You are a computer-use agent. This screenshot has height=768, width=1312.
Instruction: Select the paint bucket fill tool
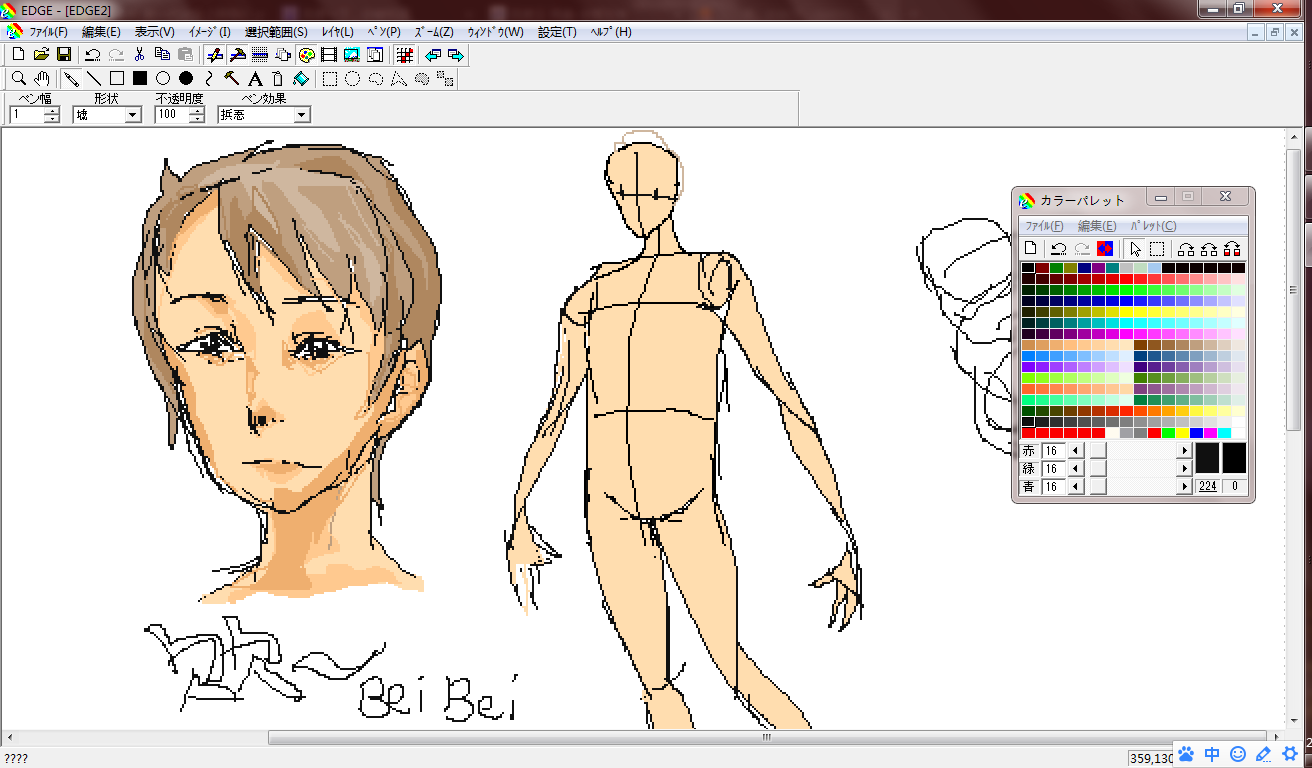(301, 78)
